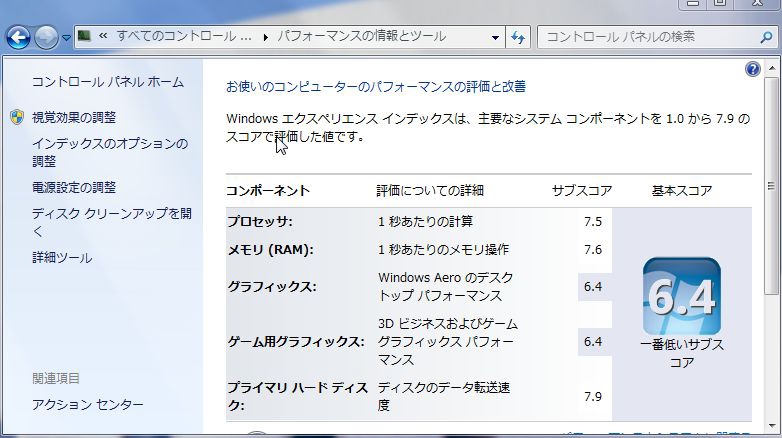Click the 1 秒あたりの計算 description

point(425,221)
